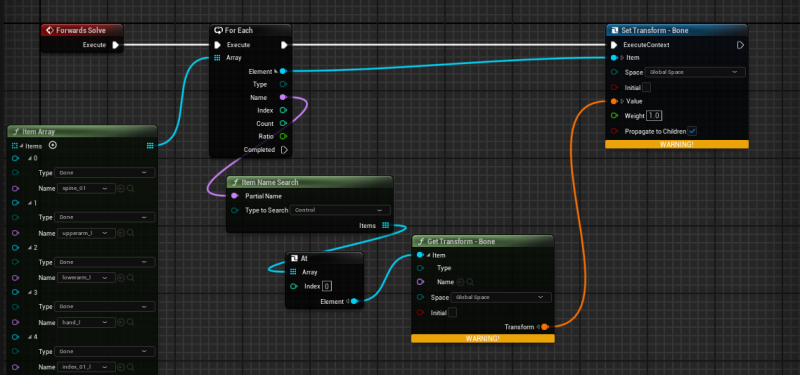Select the At node header
Screen dimensions: 800x375
[x=324, y=258]
